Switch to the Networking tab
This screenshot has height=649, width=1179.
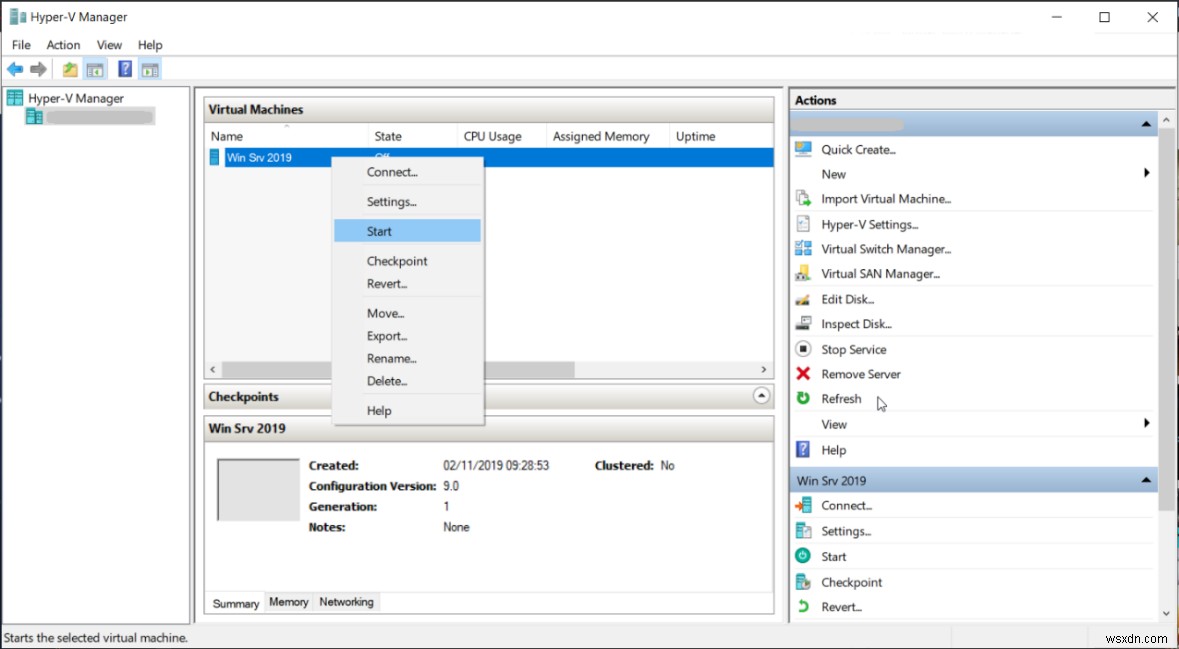pos(346,602)
